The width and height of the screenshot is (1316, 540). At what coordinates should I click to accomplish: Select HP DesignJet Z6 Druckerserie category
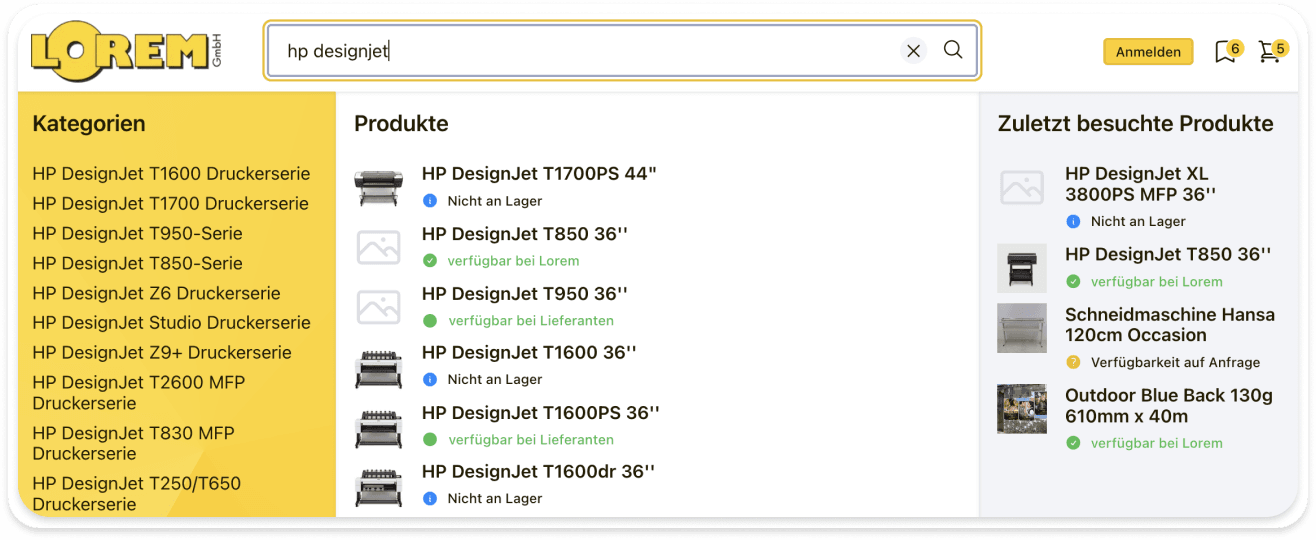(156, 293)
